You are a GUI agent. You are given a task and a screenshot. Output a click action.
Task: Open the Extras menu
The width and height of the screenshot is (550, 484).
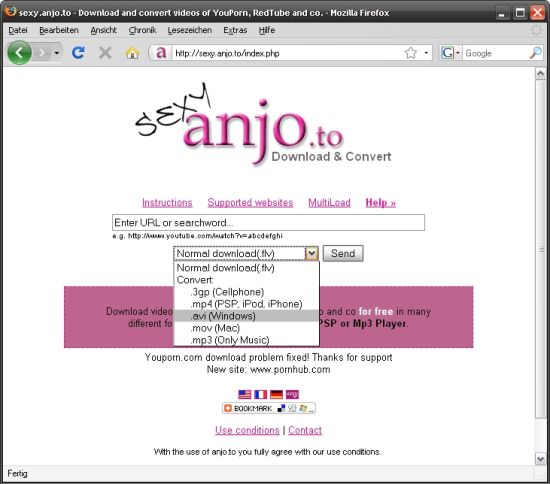(x=235, y=30)
